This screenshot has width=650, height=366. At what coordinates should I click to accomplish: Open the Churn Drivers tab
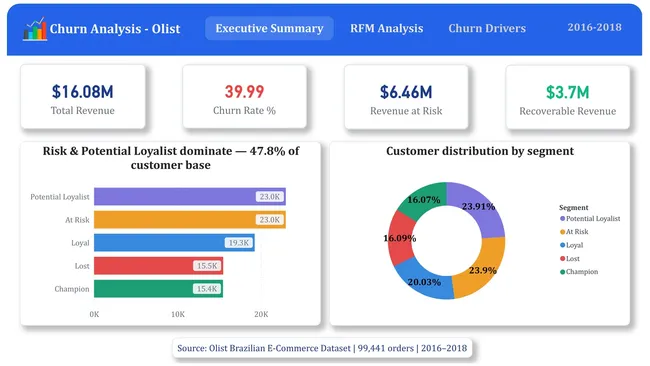[x=487, y=28]
